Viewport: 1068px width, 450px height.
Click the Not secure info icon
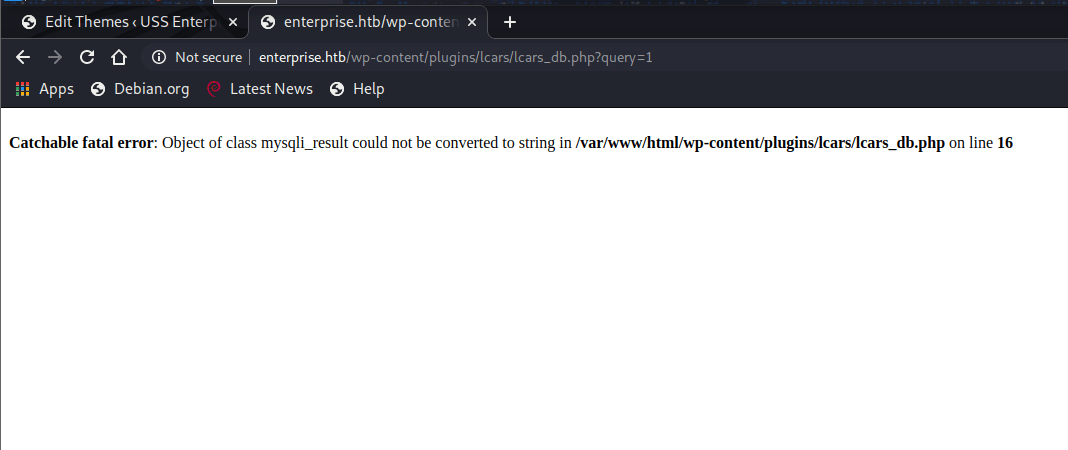coord(159,57)
